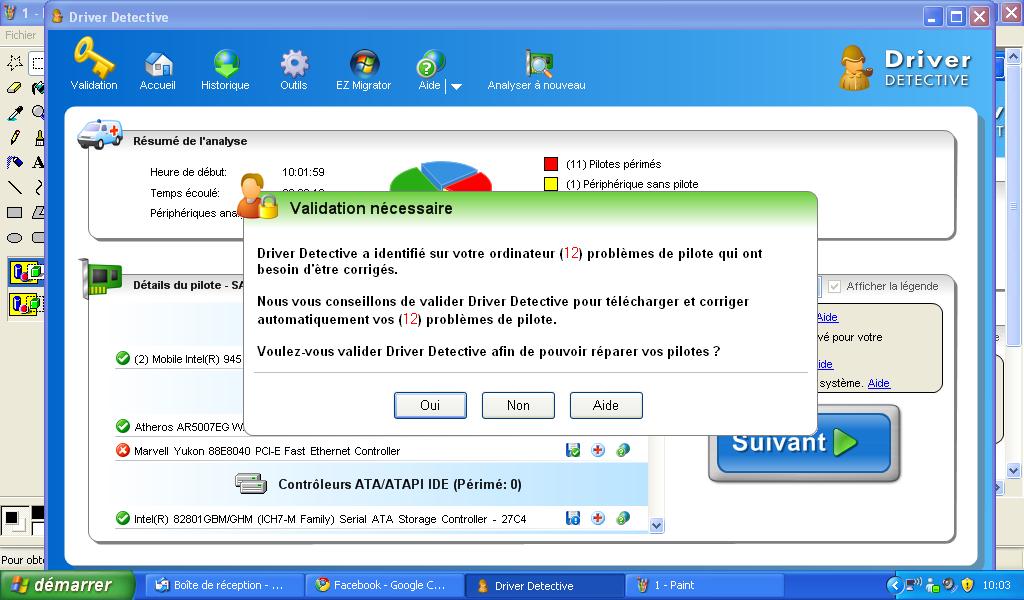Screen dimensions: 1024x600
Task: Click red X status icon beside Marvell Yukon
Action: (x=122, y=450)
